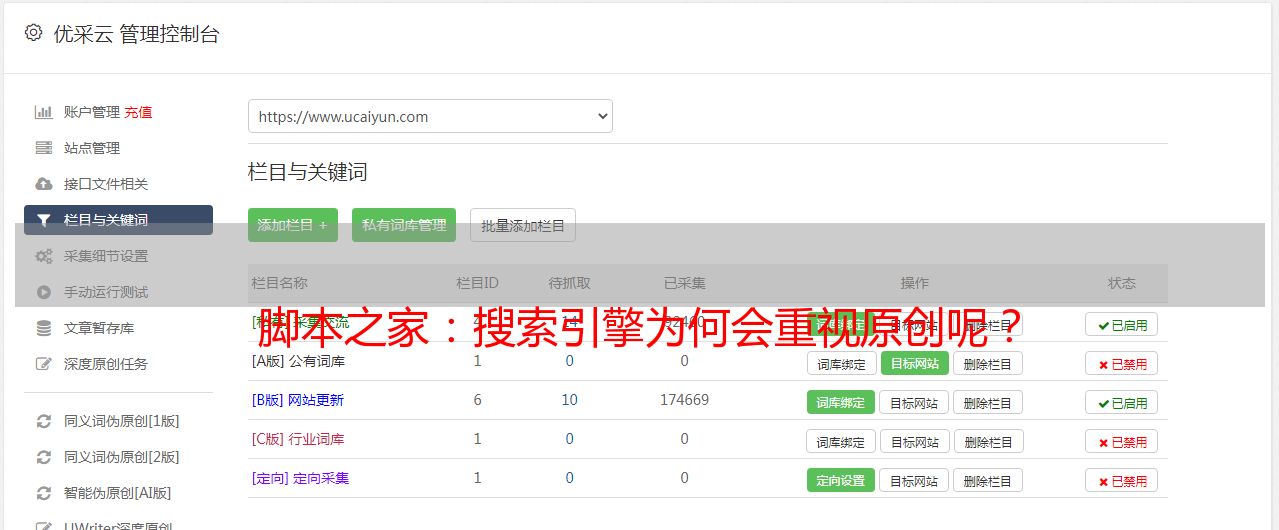
Task: Toggle 已禁用 status for 公有词库 row
Action: 1121,363
